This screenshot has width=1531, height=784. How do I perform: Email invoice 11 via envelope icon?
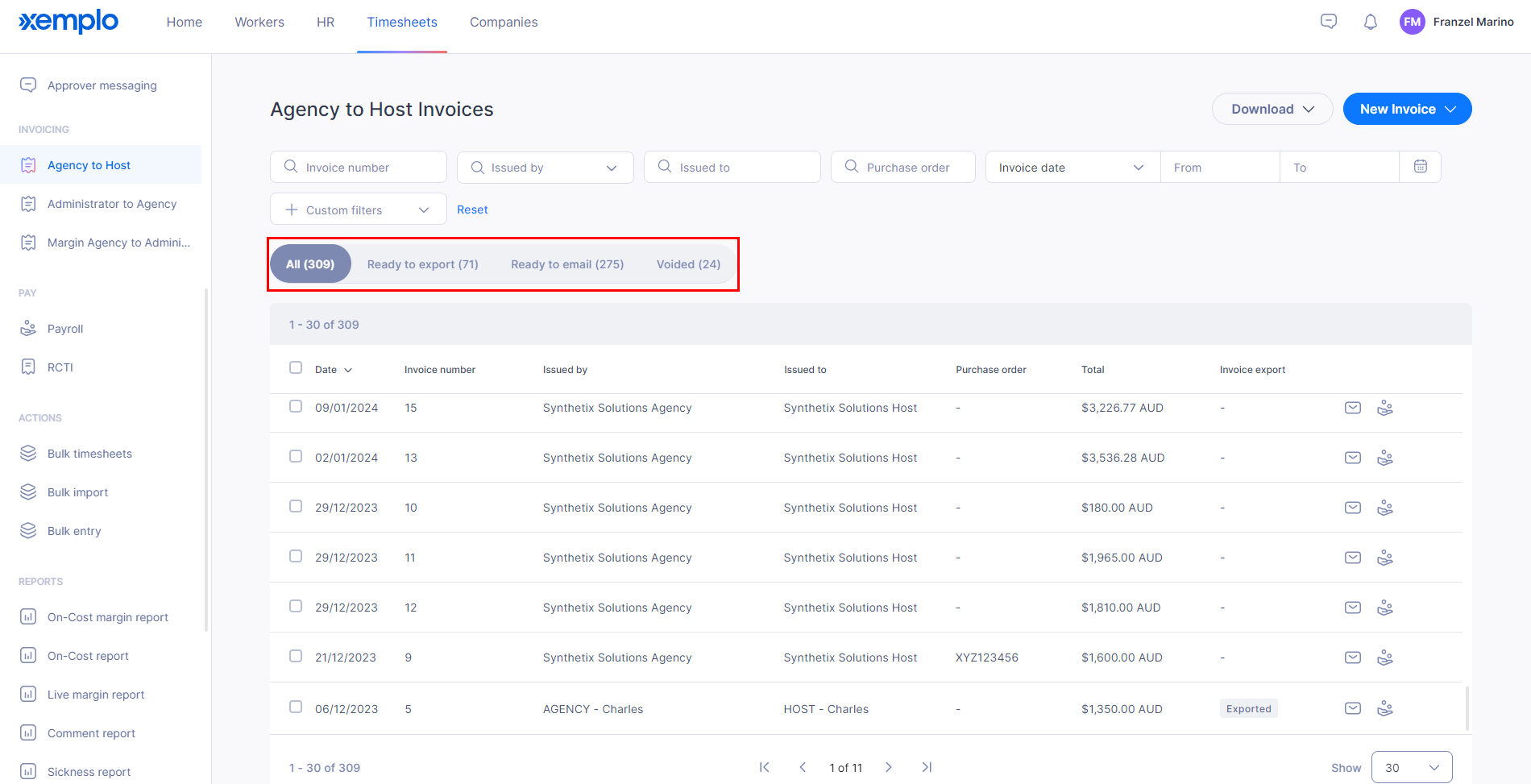1353,558
